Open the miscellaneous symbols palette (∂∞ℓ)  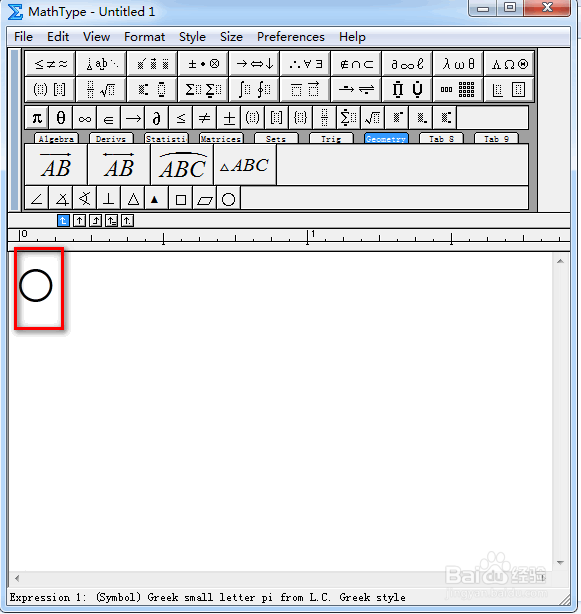coord(407,63)
